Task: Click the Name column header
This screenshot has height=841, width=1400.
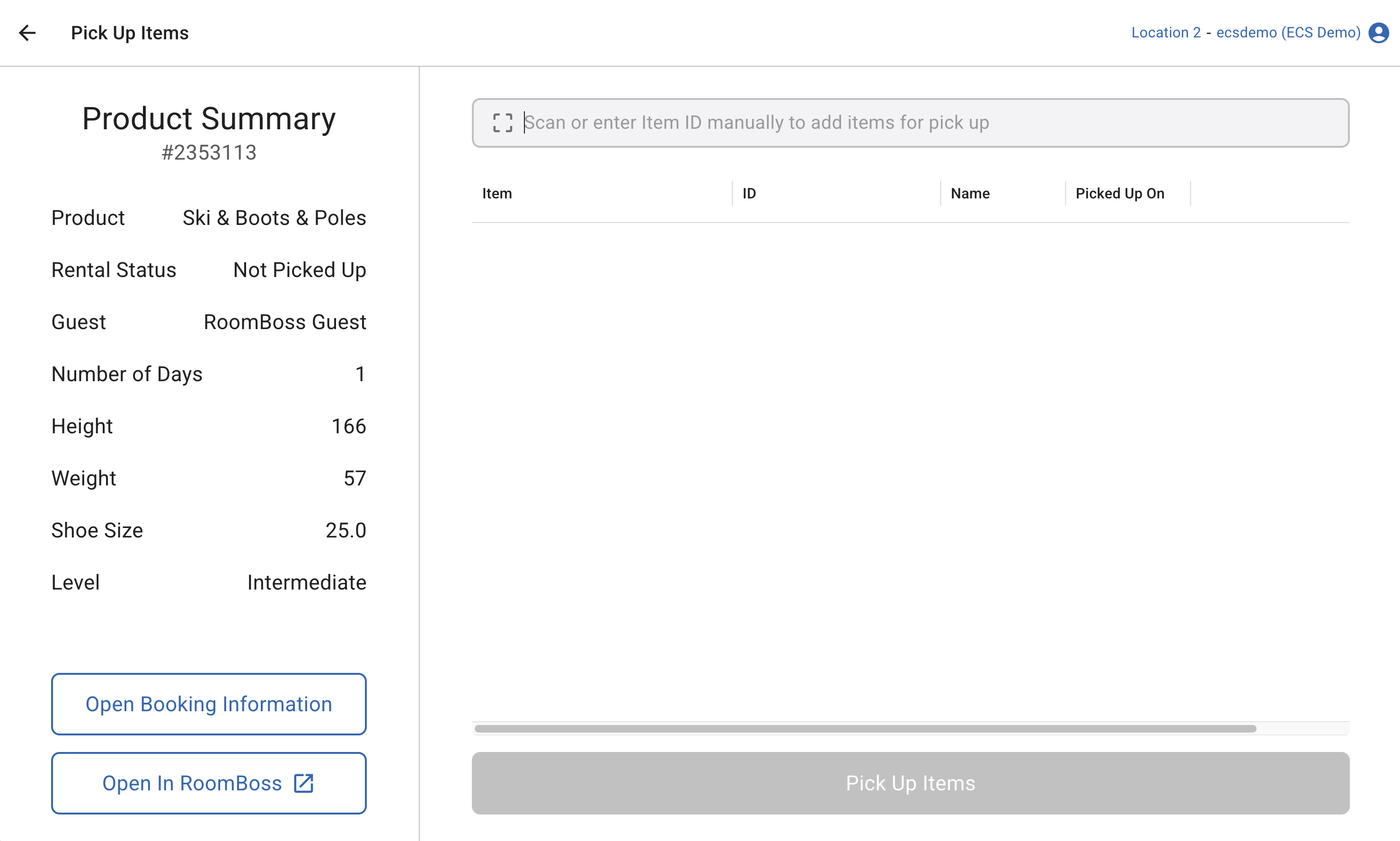Action: (x=970, y=193)
